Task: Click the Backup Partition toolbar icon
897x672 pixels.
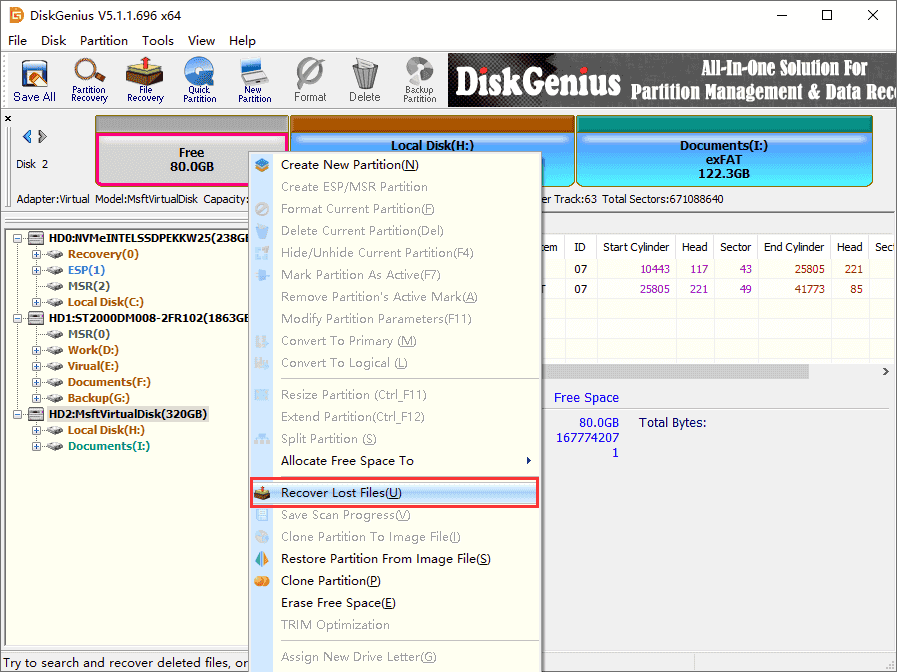Action: coord(419,80)
